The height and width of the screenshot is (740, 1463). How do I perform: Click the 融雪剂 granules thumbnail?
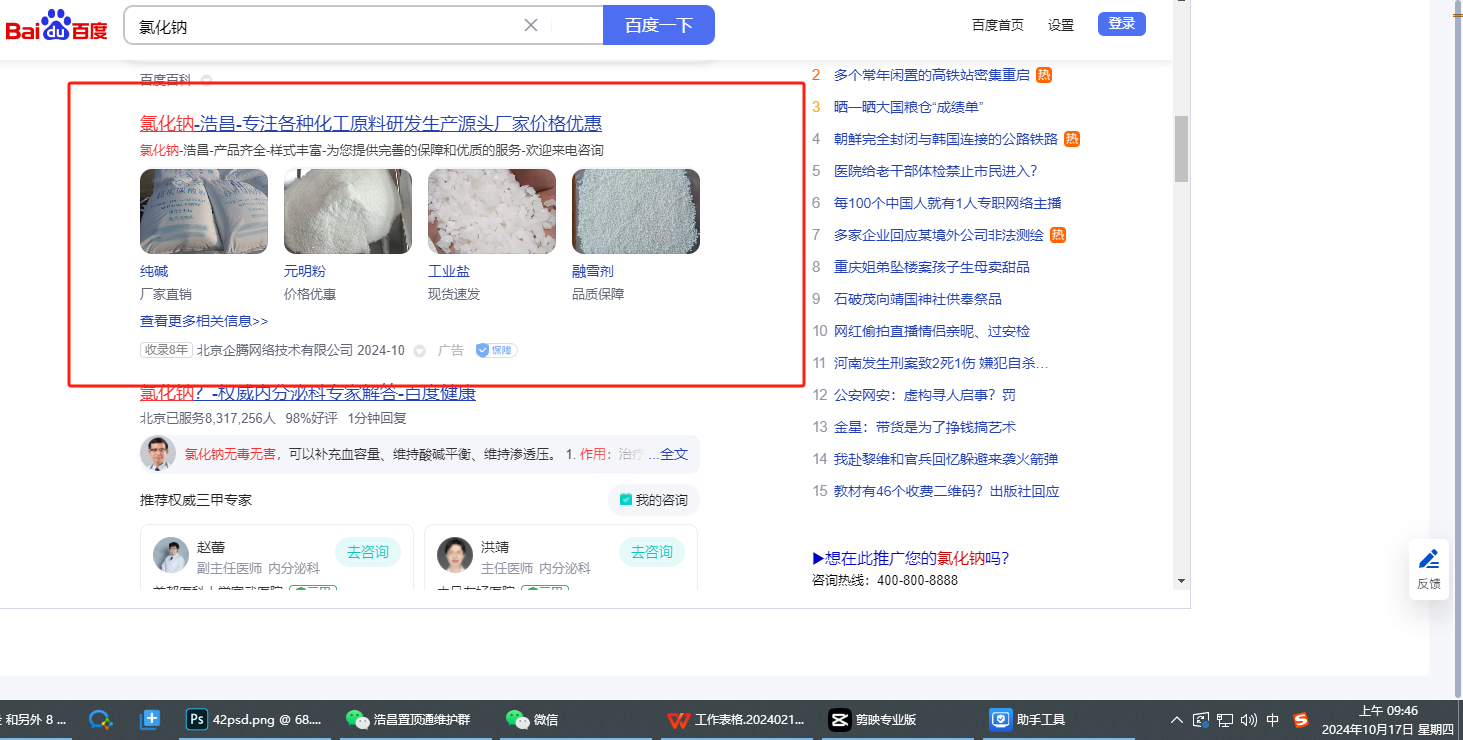636,211
